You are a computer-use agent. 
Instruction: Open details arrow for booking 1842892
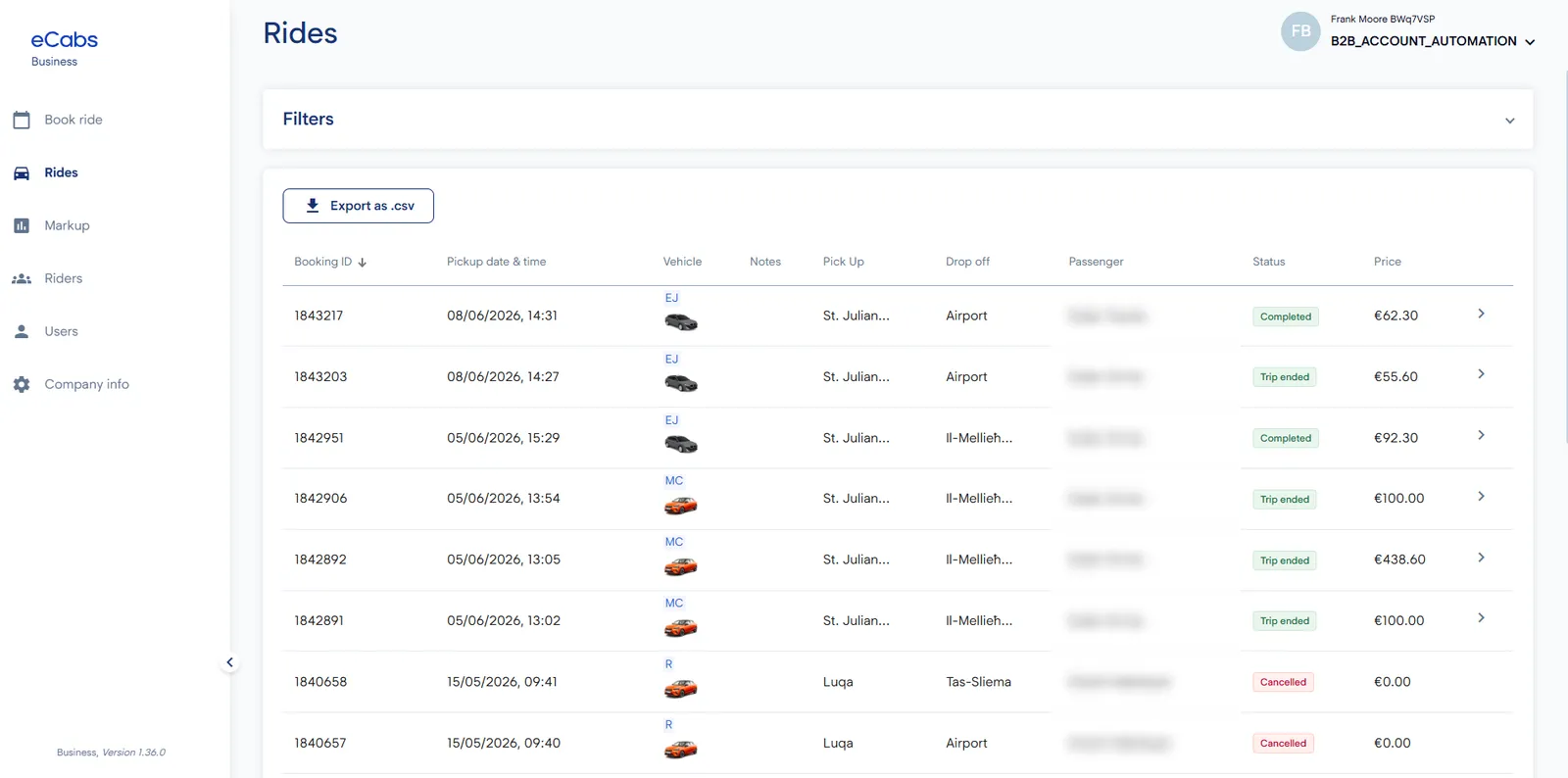click(1481, 558)
